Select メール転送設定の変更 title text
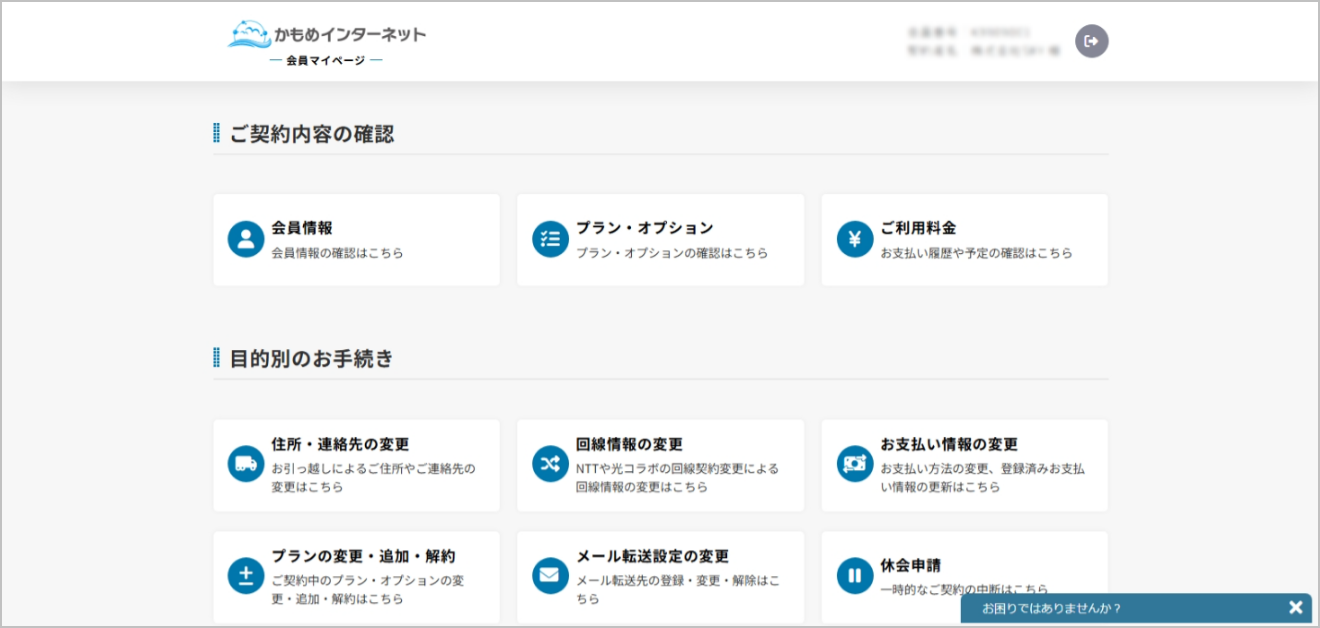 pyautogui.click(x=652, y=556)
